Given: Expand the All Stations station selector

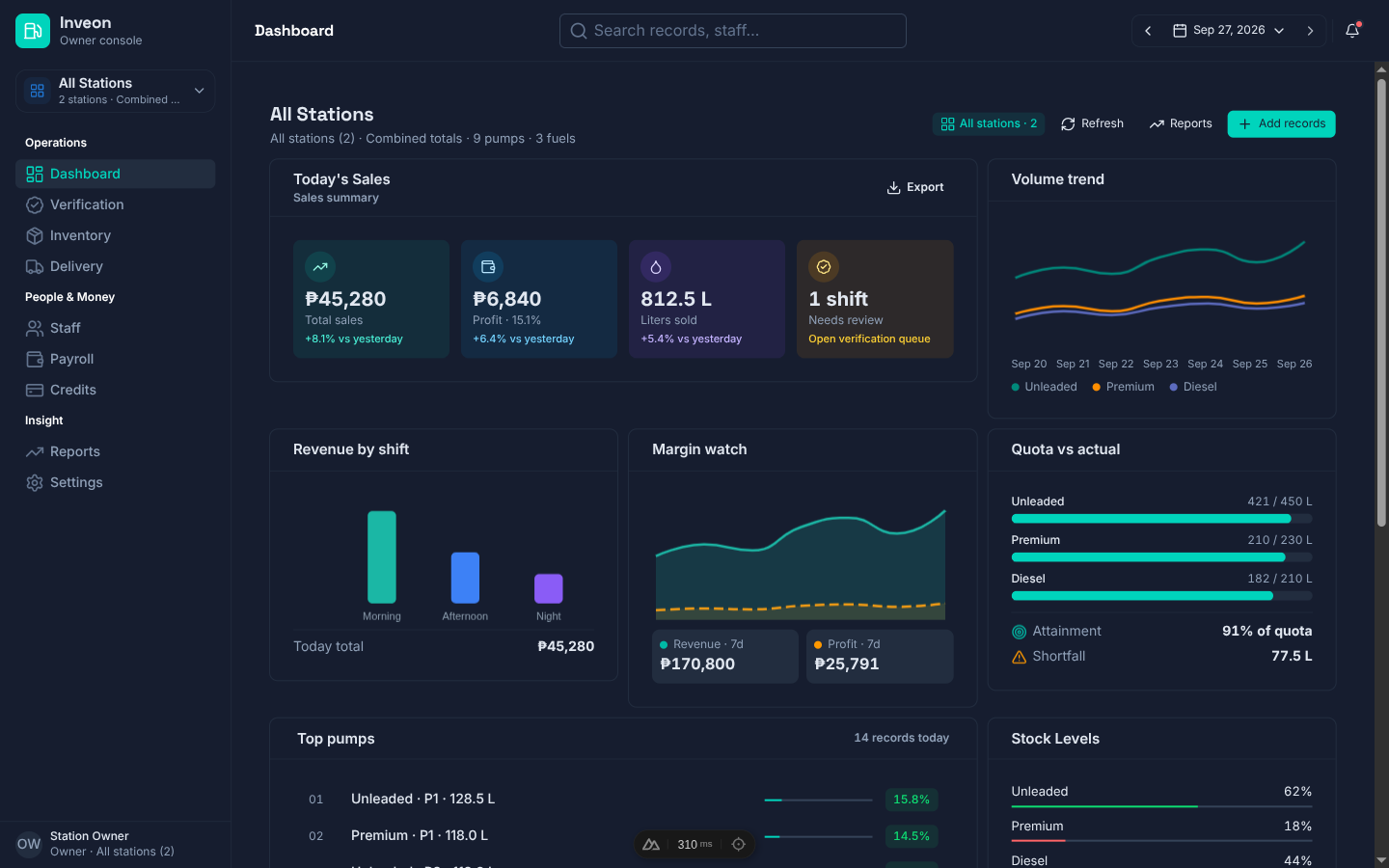Looking at the screenshot, I should (x=115, y=91).
